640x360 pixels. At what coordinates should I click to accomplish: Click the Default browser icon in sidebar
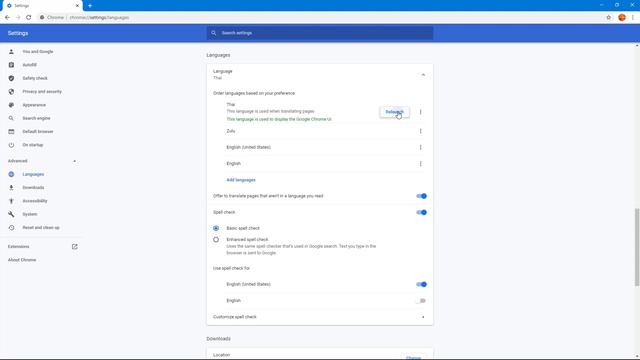pos(11,132)
